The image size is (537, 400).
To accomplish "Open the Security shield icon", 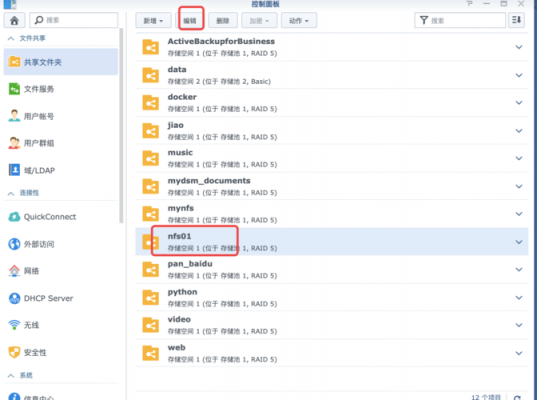I will pos(14,352).
